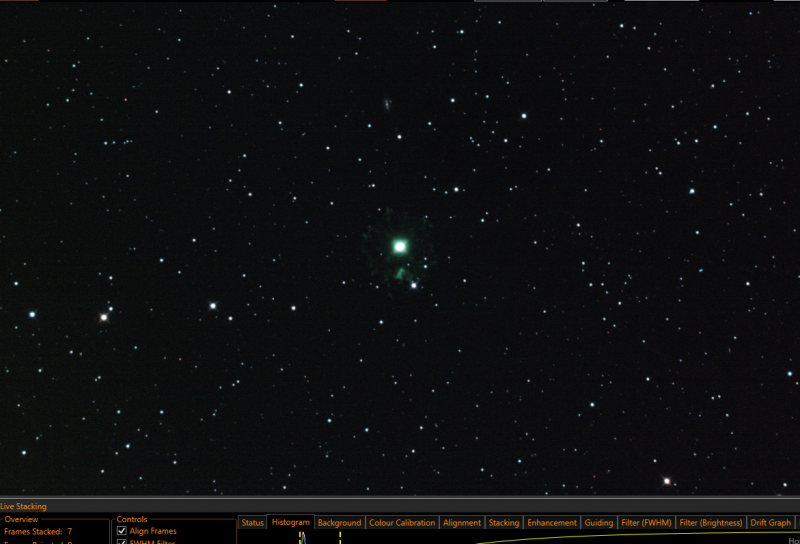Switch to the Status tab
Screen dimensions: 800x544
pyautogui.click(x=252, y=523)
